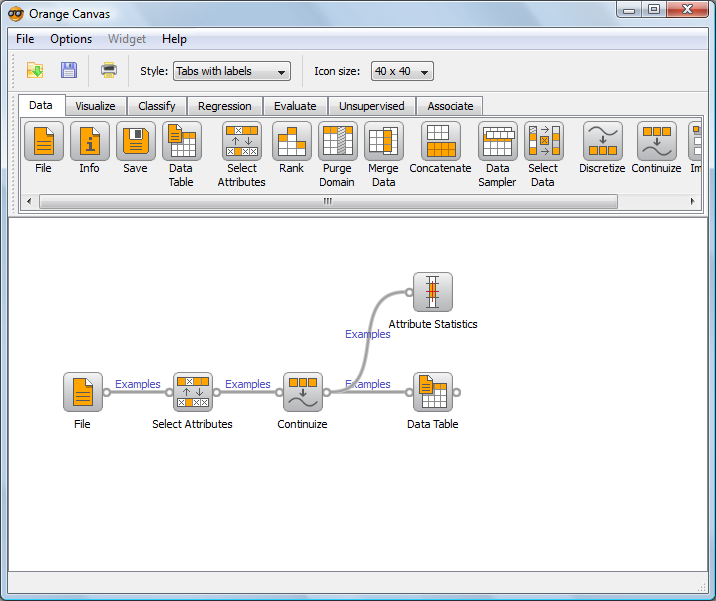The image size is (716, 601).
Task: Select the Select Attributes node on canvas
Action: click(x=193, y=392)
